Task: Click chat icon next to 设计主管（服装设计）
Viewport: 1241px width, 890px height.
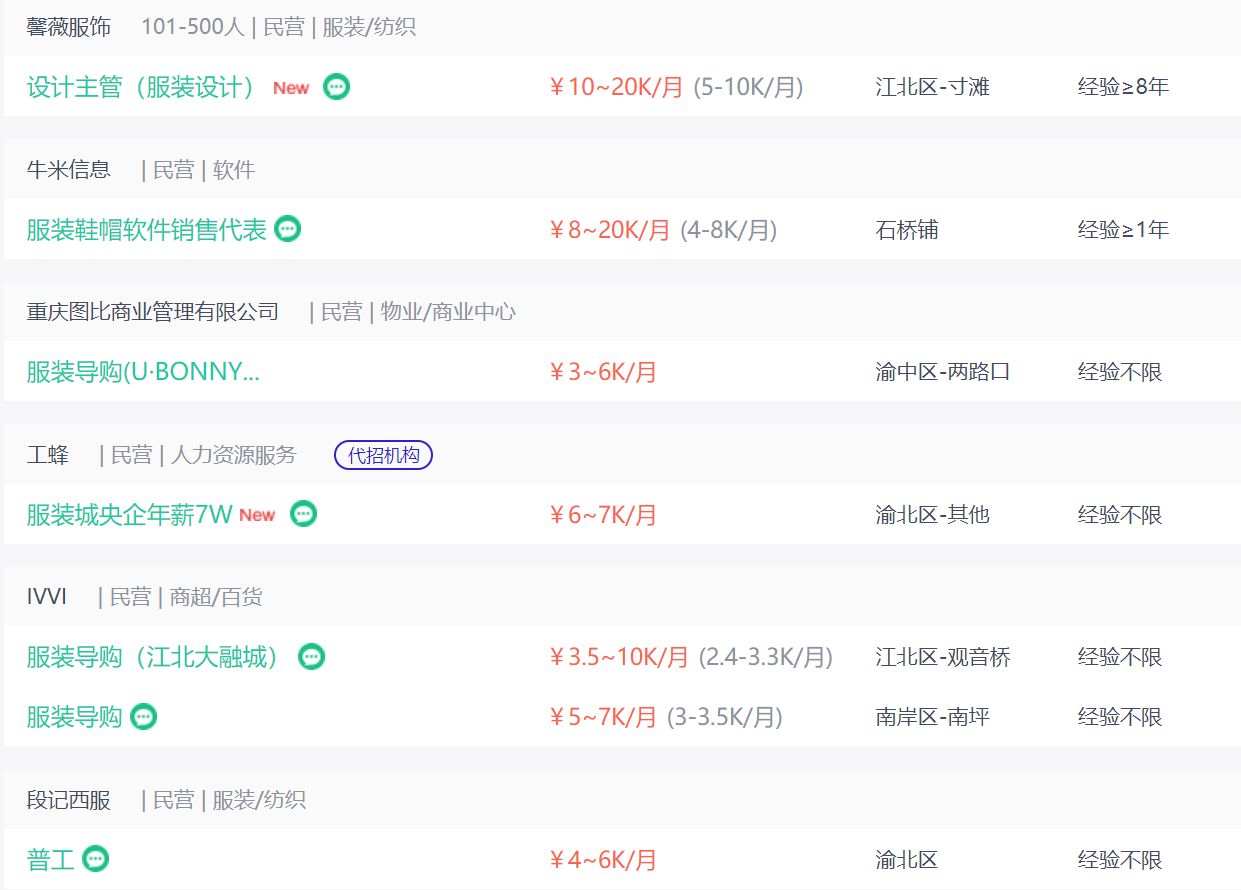Action: click(337, 87)
